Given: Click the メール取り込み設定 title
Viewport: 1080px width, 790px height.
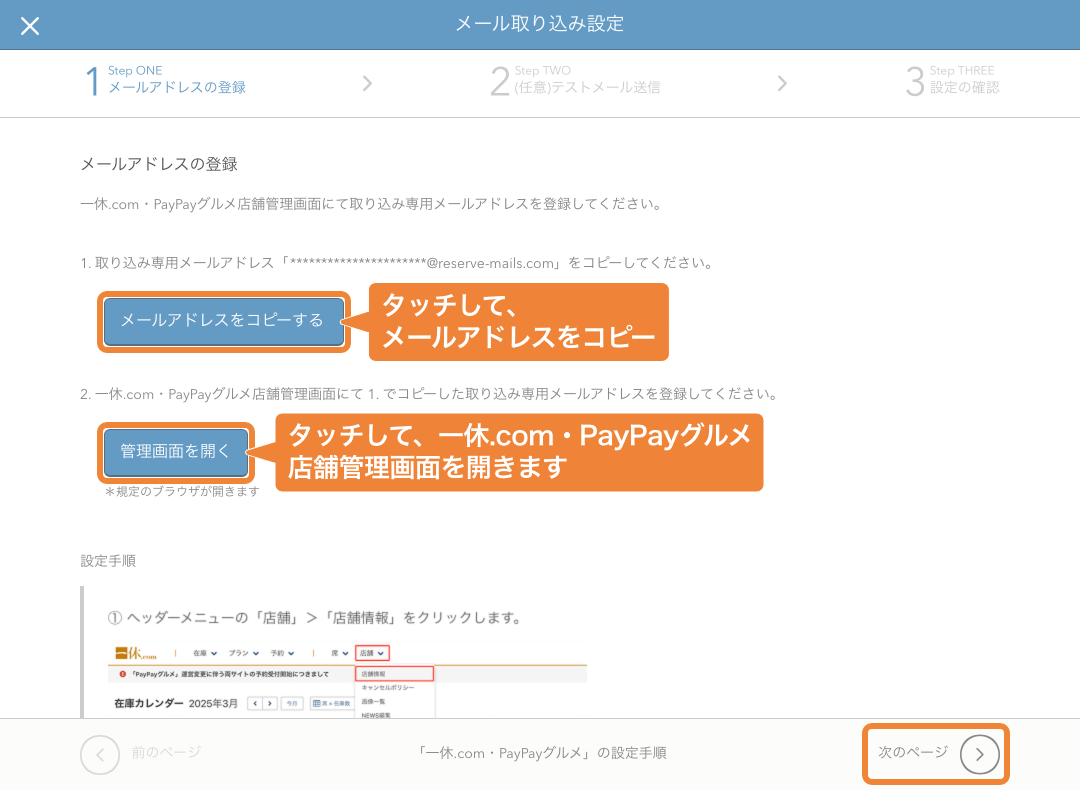Looking at the screenshot, I should coord(540,24).
